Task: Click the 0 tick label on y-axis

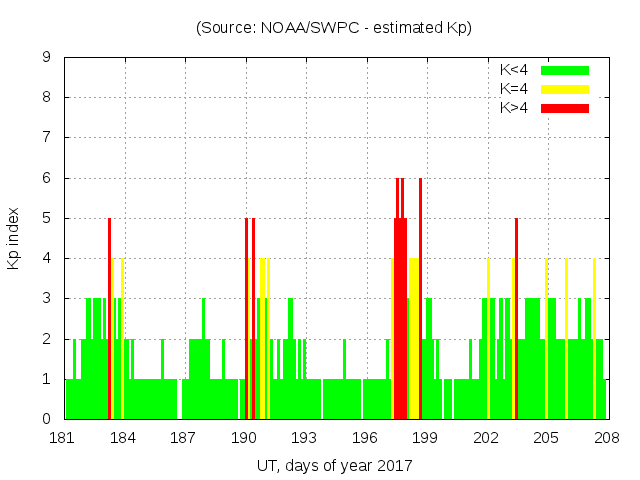Action: click(x=46, y=419)
